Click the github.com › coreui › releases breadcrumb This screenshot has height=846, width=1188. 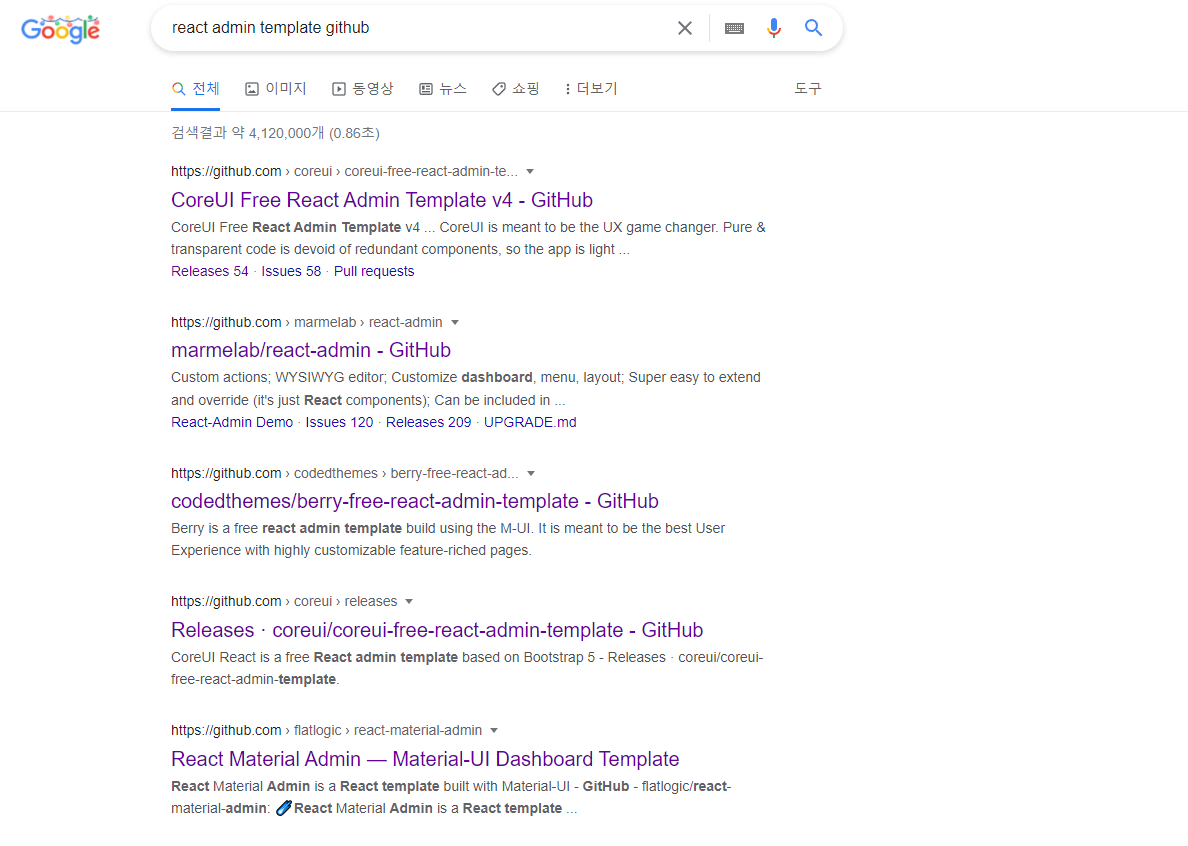[x=284, y=601]
